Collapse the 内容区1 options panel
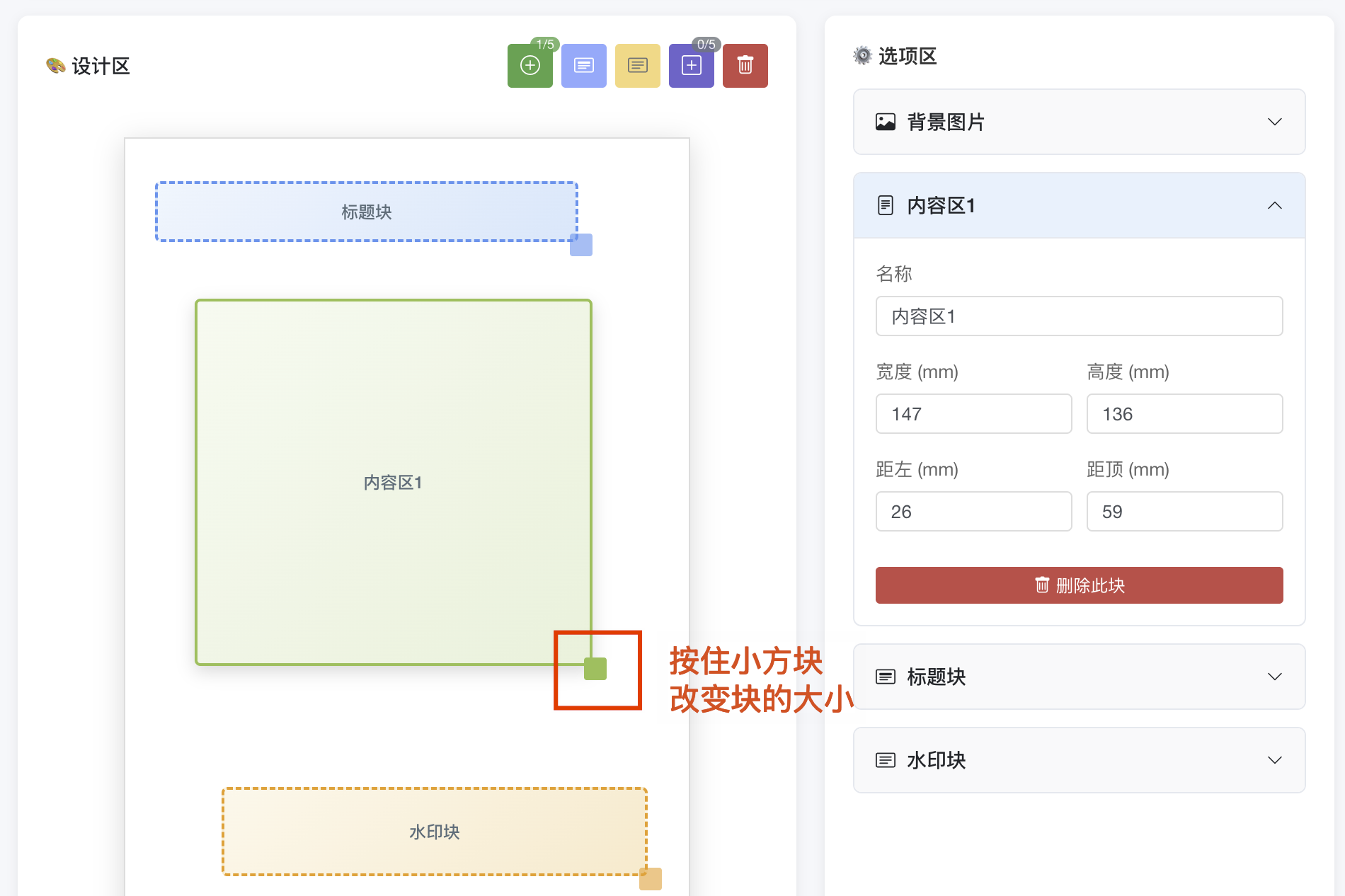 pyautogui.click(x=1079, y=205)
